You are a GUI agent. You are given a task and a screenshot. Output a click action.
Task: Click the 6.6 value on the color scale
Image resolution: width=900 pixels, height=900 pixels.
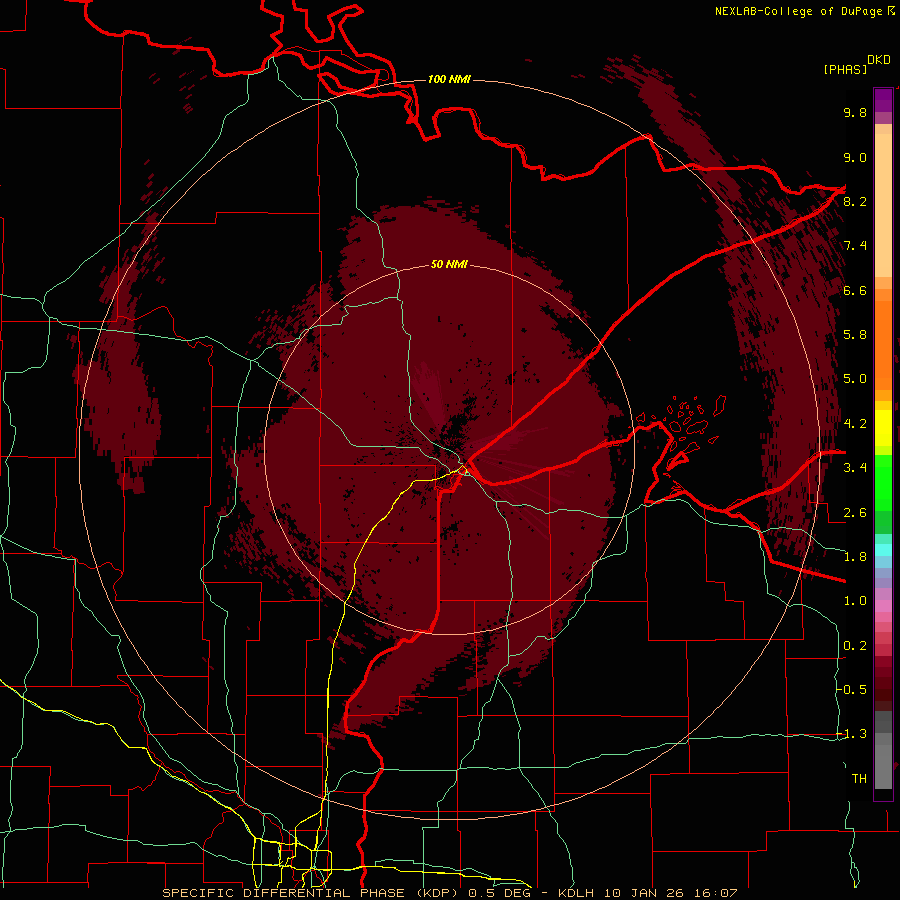pyautogui.click(x=855, y=290)
